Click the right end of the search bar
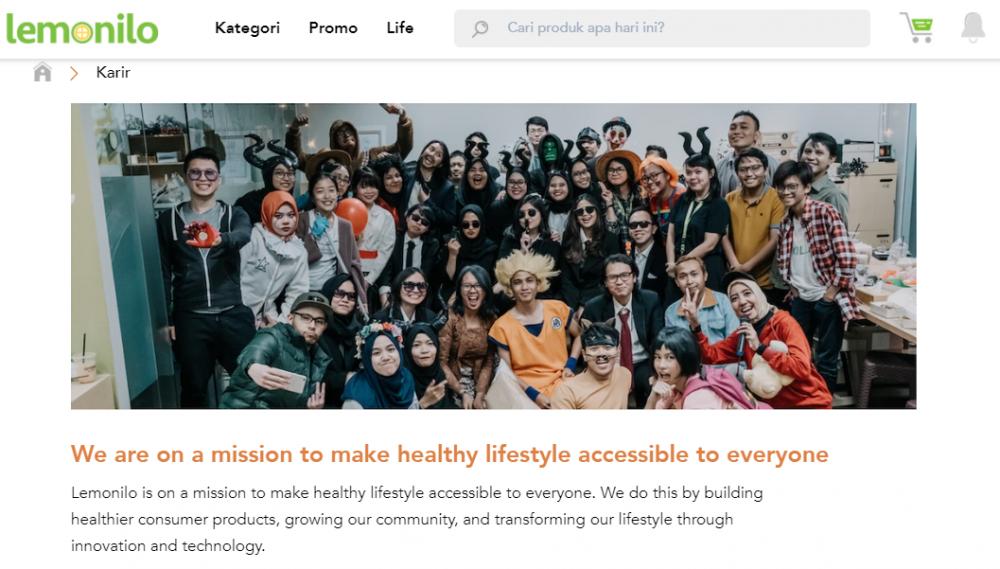The width and height of the screenshot is (1000, 569). pos(848,28)
